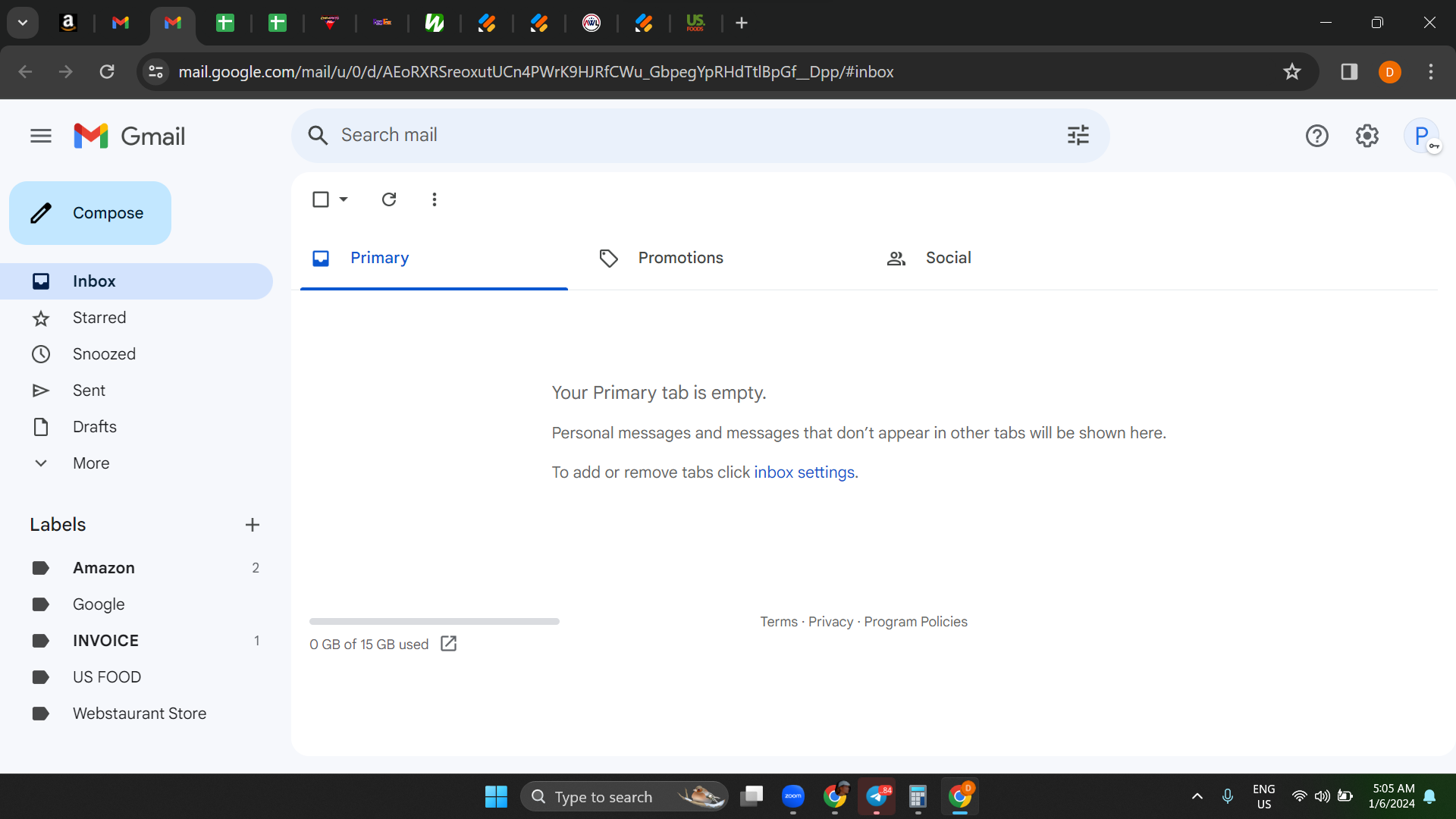Go back in browser history
The height and width of the screenshot is (819, 1456).
tap(25, 72)
